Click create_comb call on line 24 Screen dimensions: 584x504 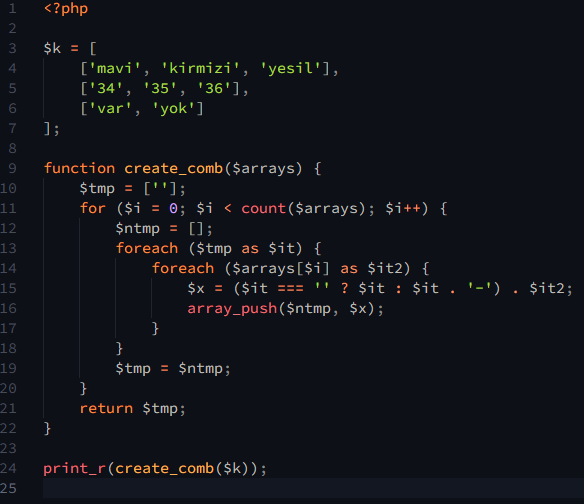(164, 469)
